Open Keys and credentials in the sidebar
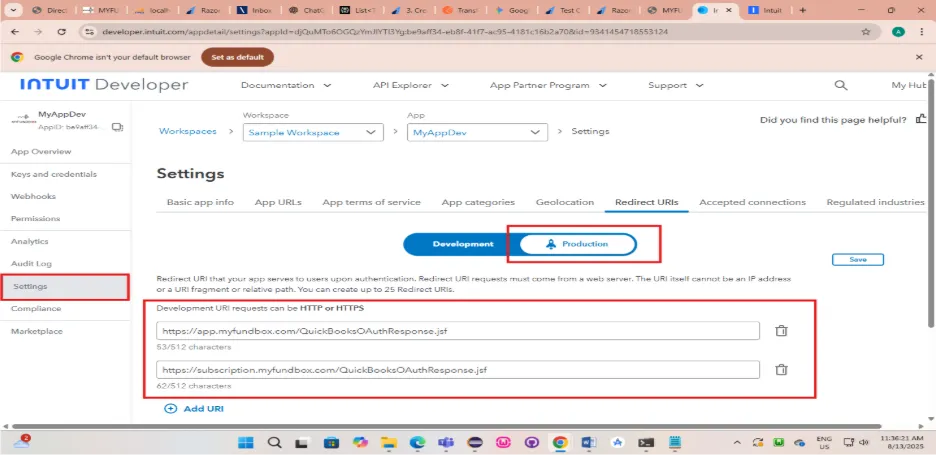The height and width of the screenshot is (456, 936). coord(54,174)
